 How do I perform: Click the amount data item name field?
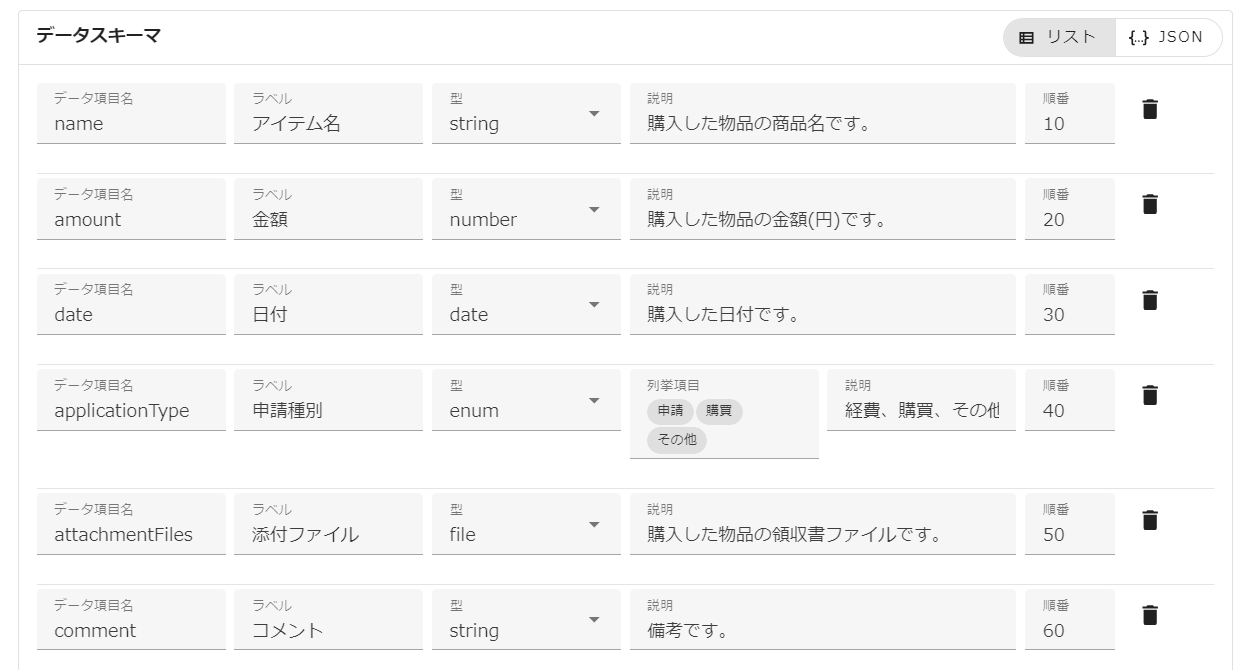[131, 219]
